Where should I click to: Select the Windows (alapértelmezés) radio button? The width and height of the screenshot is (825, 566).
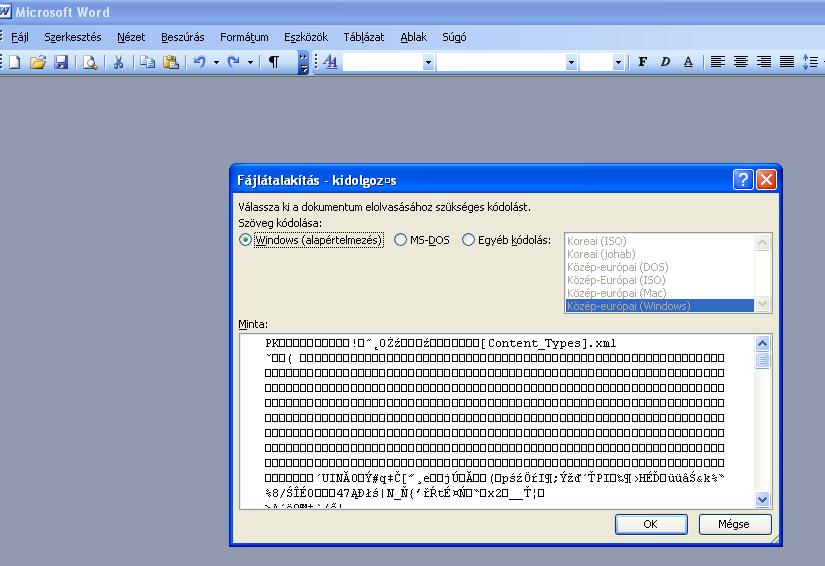click(x=246, y=240)
